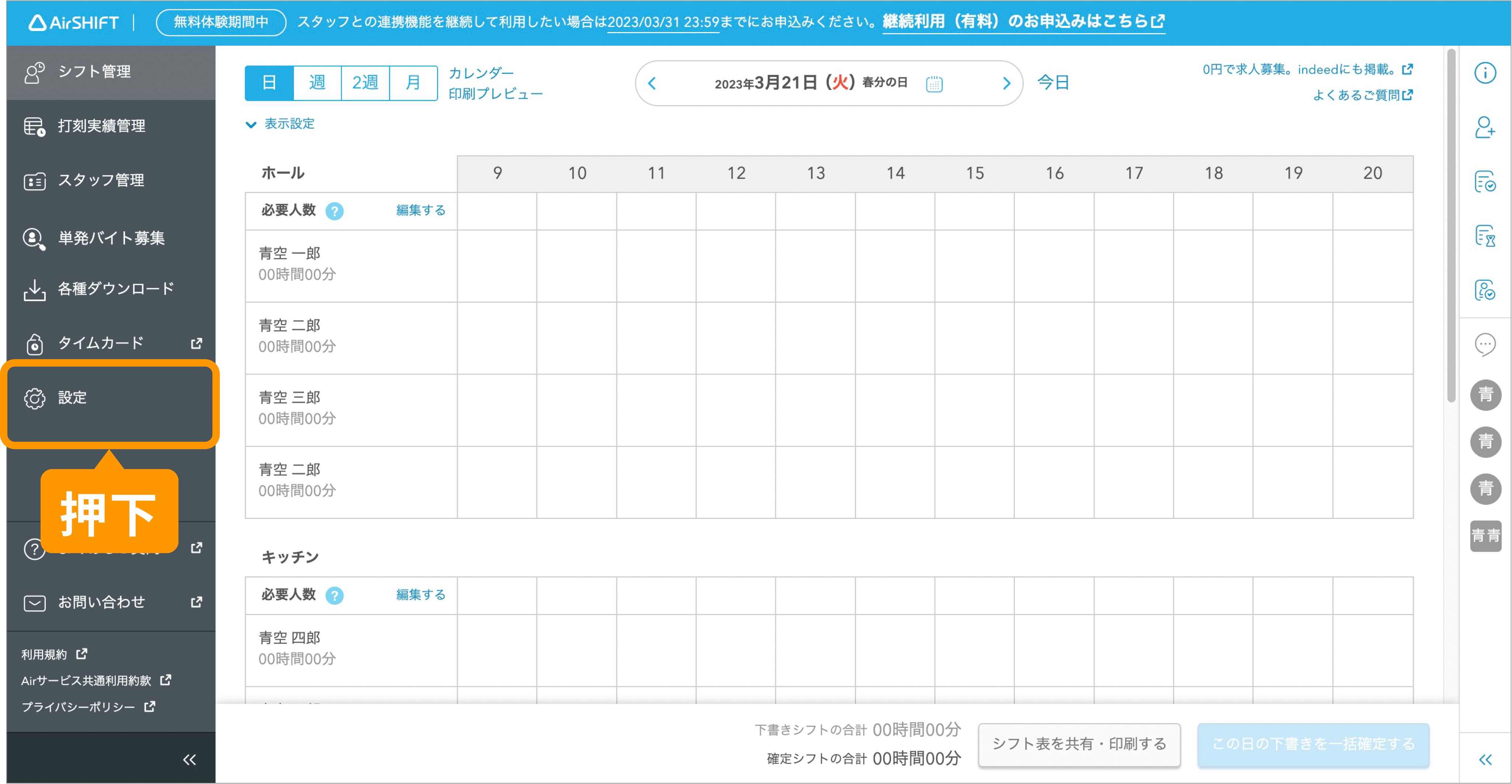This screenshot has width=1512, height=784.
Task: Select the 日 daily view tab
Action: [269, 83]
